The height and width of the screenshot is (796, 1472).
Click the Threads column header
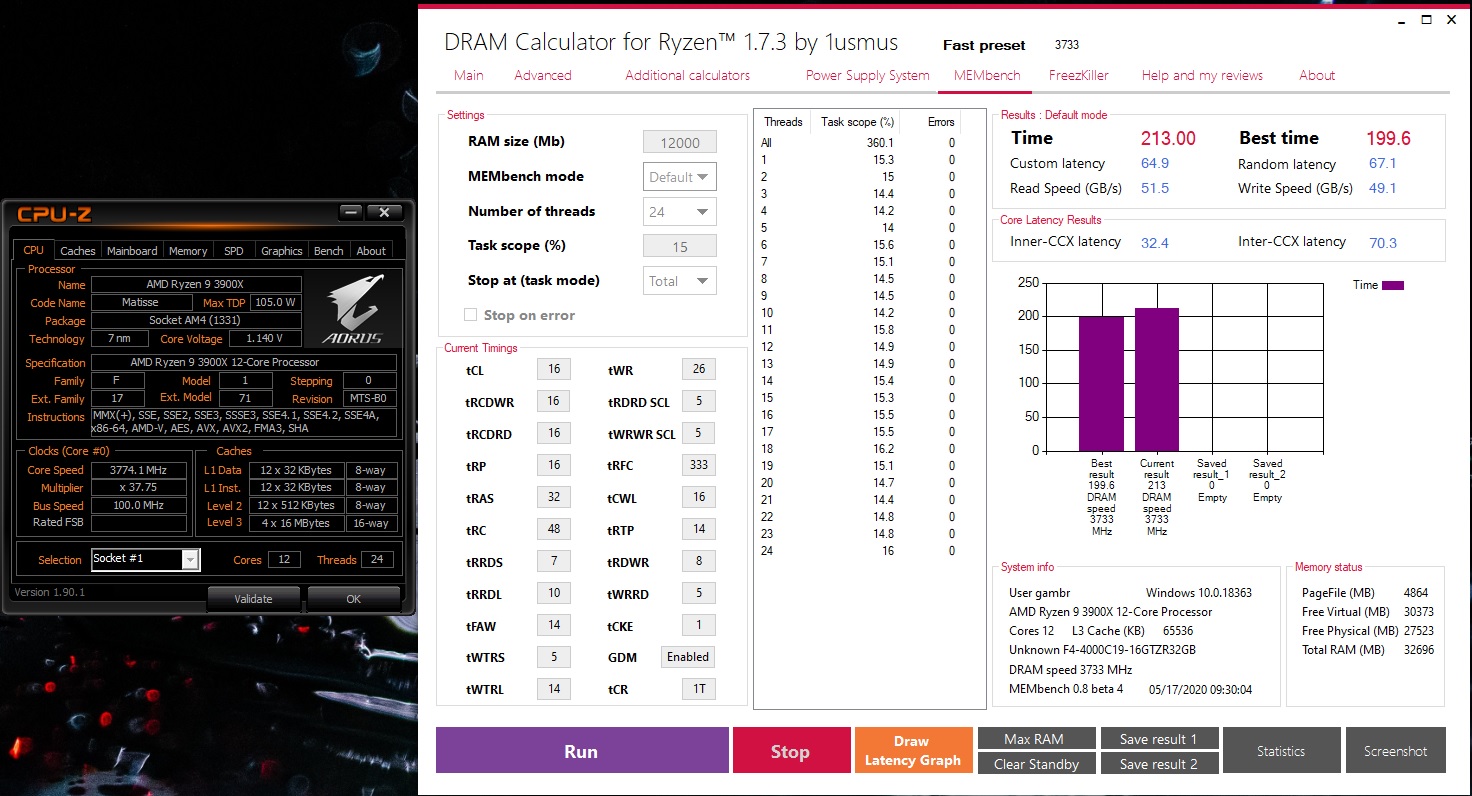click(783, 122)
